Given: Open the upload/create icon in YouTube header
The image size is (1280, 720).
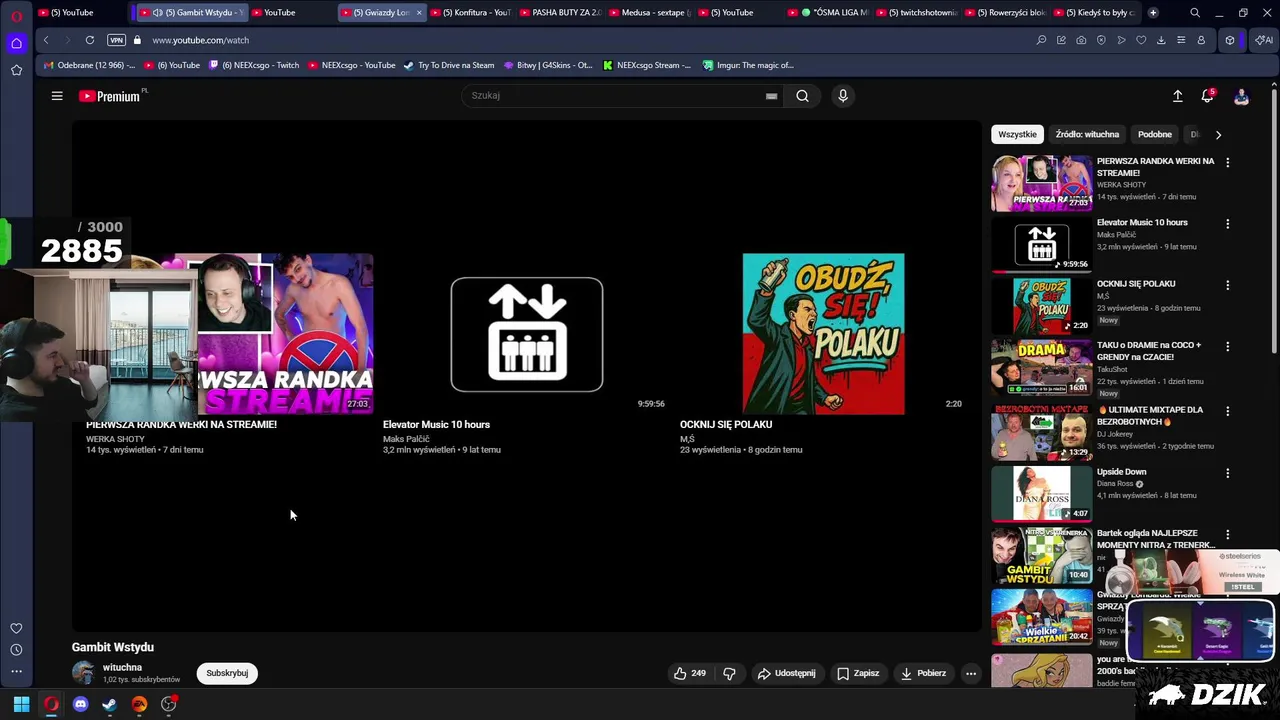Looking at the screenshot, I should (1177, 96).
